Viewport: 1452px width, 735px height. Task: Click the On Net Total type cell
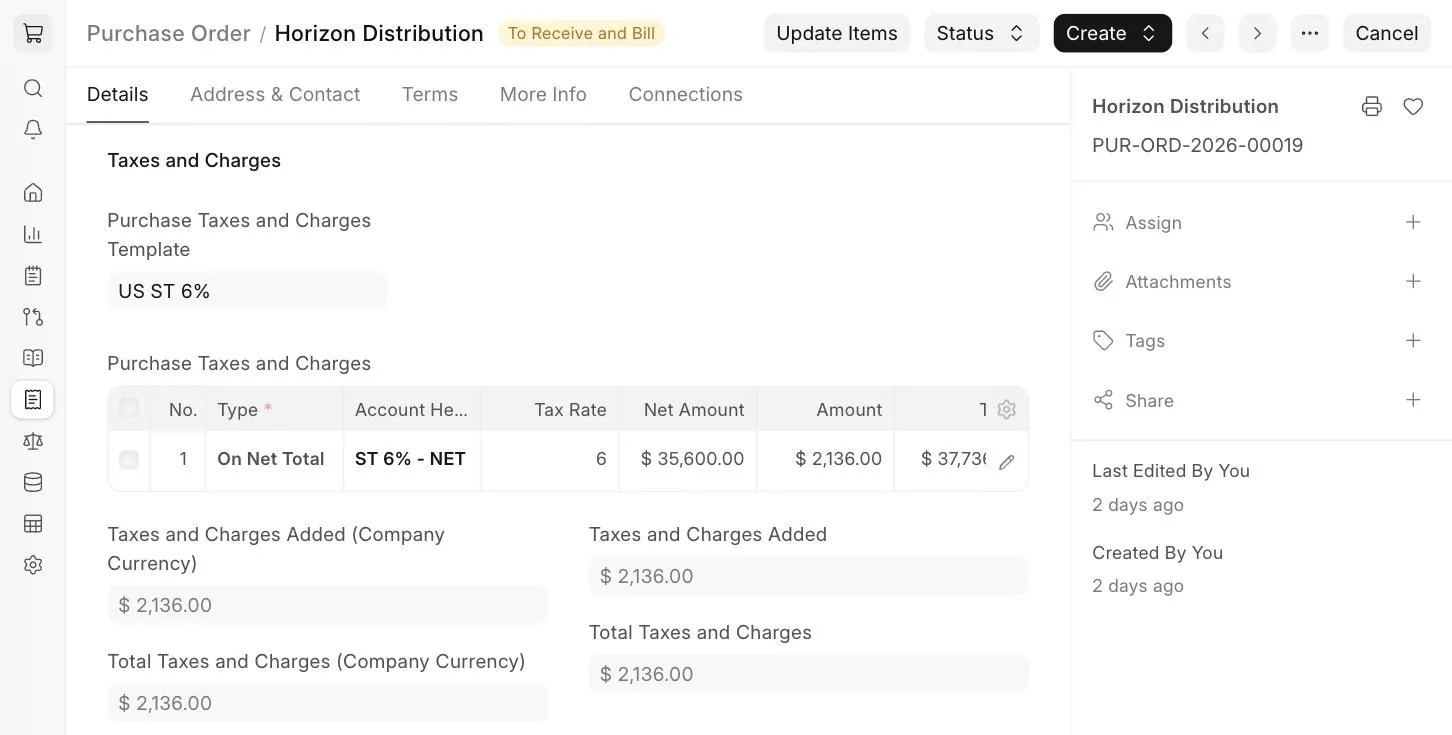coord(274,459)
